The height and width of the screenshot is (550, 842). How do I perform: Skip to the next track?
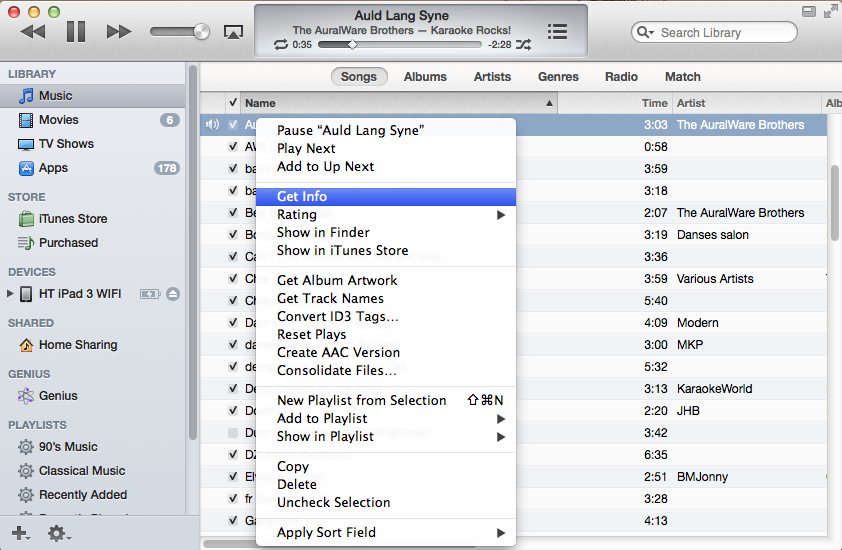pyautogui.click(x=119, y=32)
